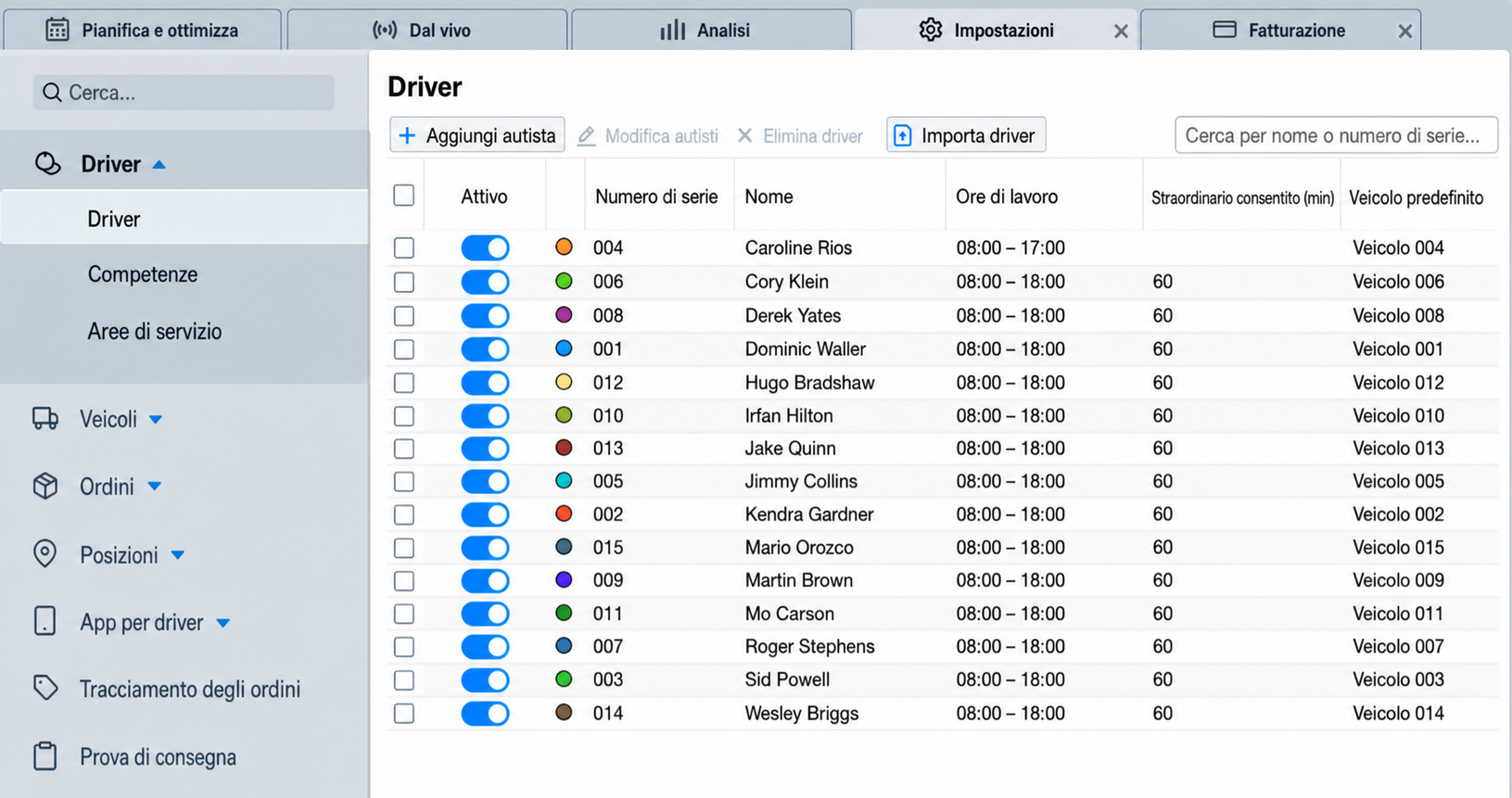Viewport: 1512px width, 798px height.
Task: Tick the select-all checkbox in table header
Action: tap(404, 196)
